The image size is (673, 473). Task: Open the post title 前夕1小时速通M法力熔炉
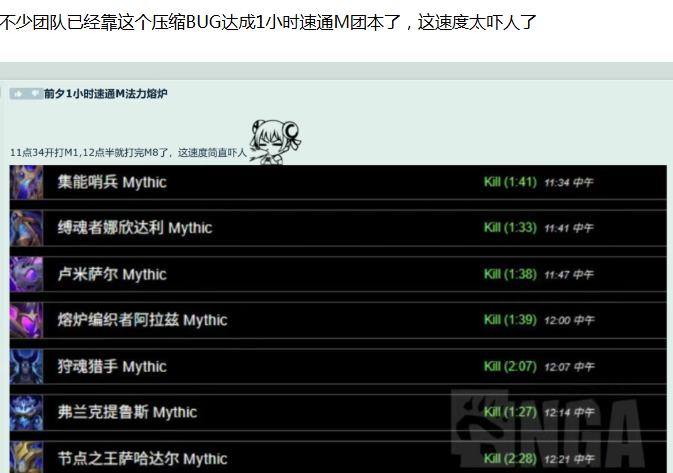(x=106, y=94)
